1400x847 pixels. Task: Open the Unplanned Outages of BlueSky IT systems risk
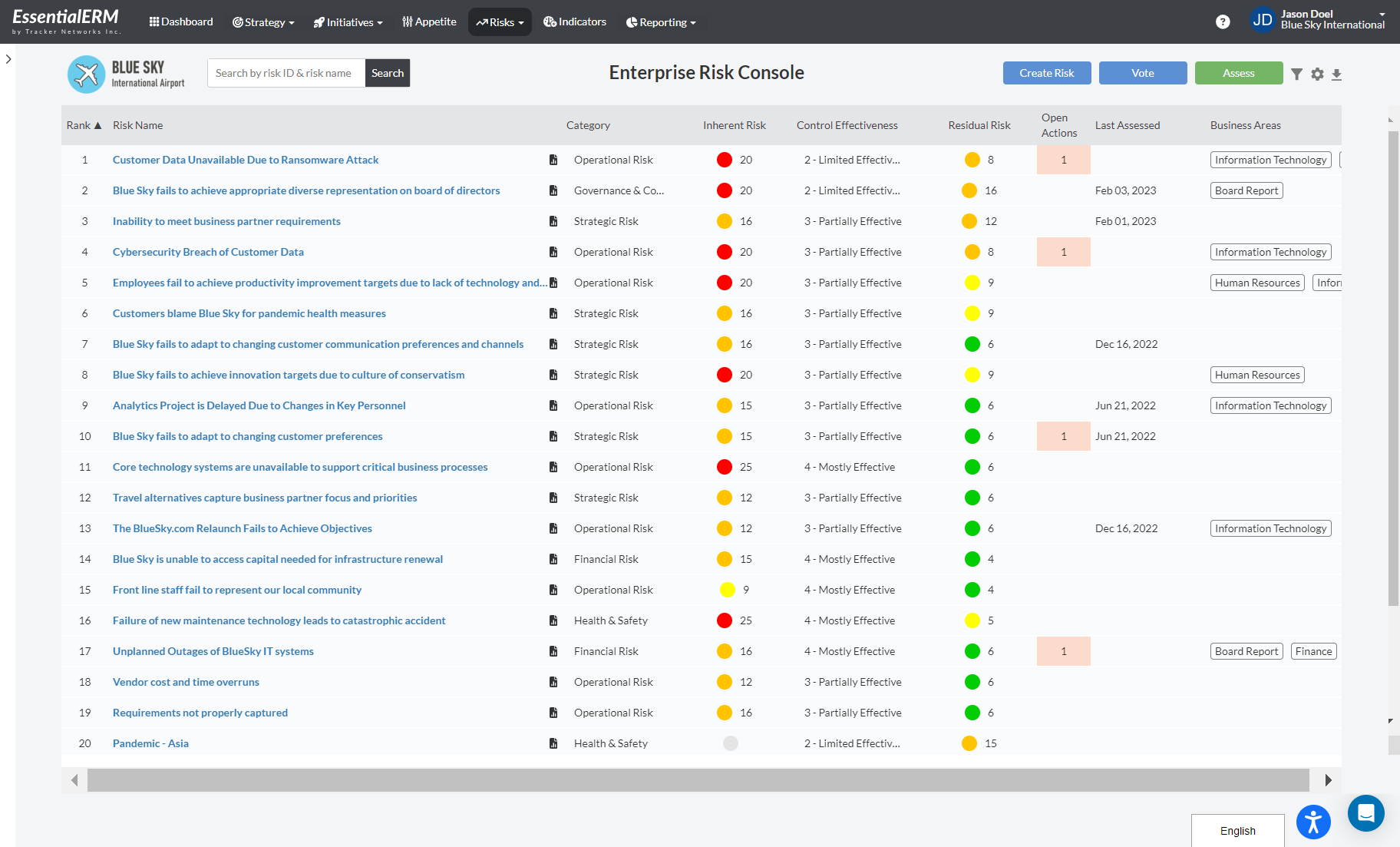[x=213, y=650]
